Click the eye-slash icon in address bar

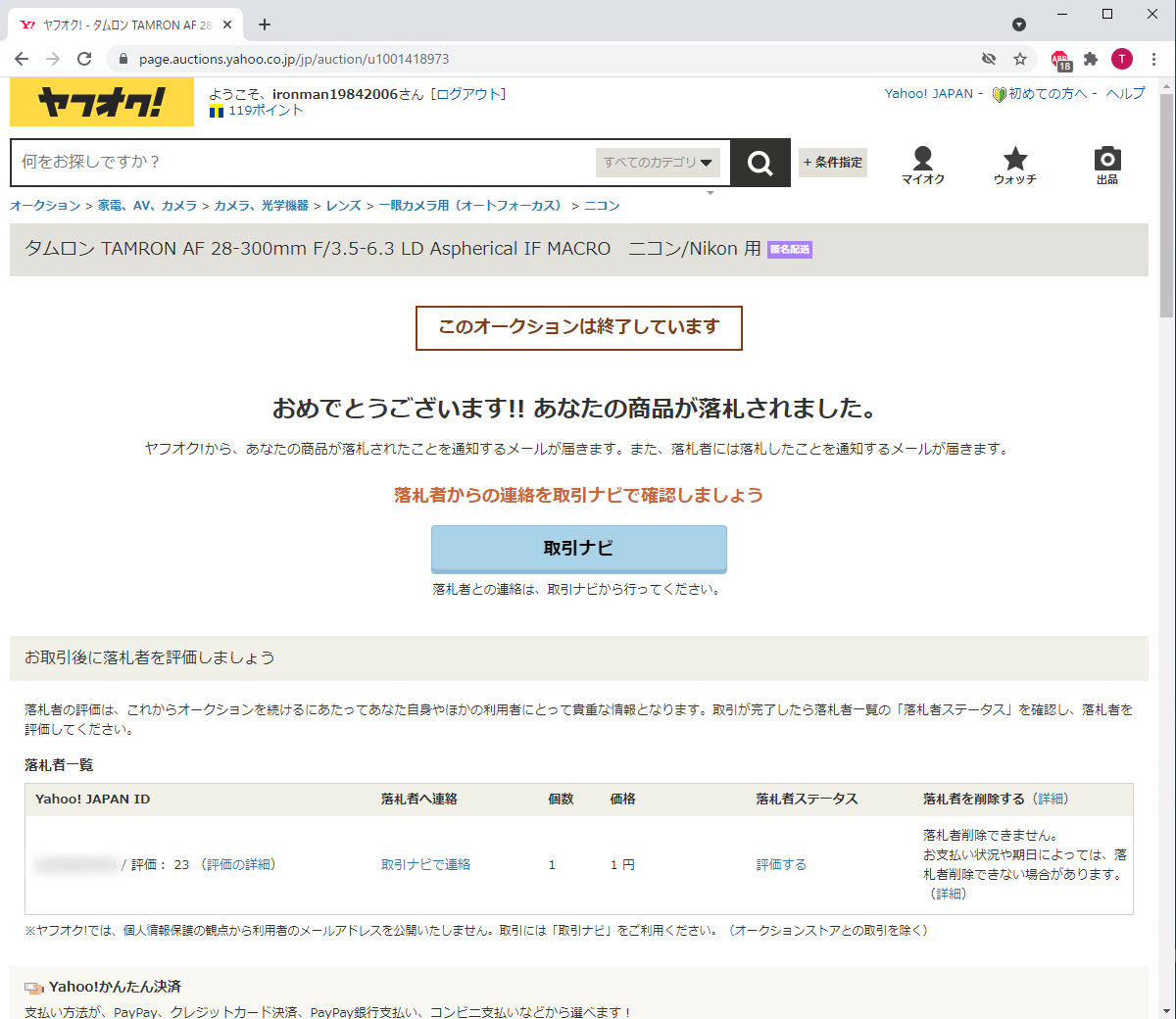989,59
